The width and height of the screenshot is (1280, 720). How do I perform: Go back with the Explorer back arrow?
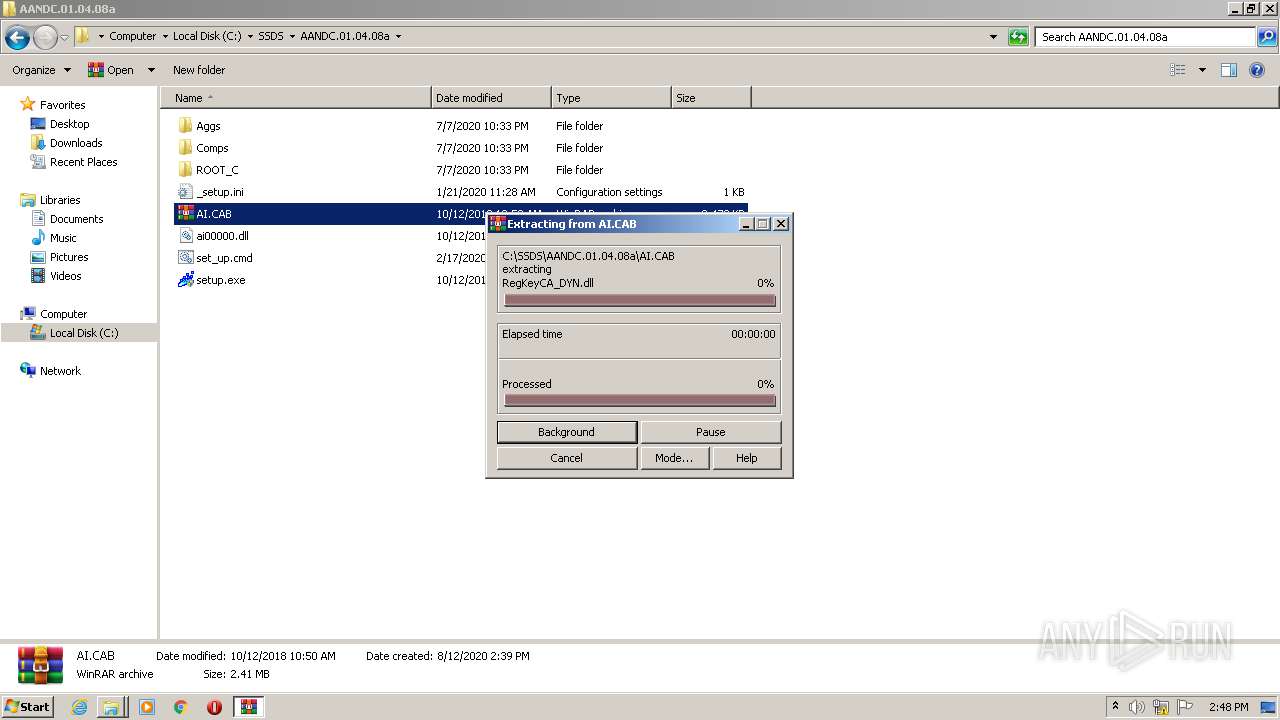[x=17, y=38]
